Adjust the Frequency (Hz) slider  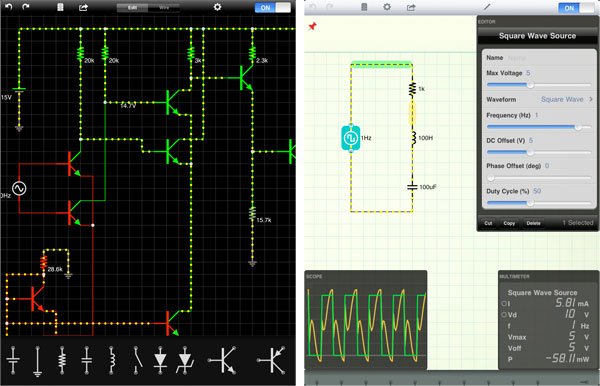[538, 127]
